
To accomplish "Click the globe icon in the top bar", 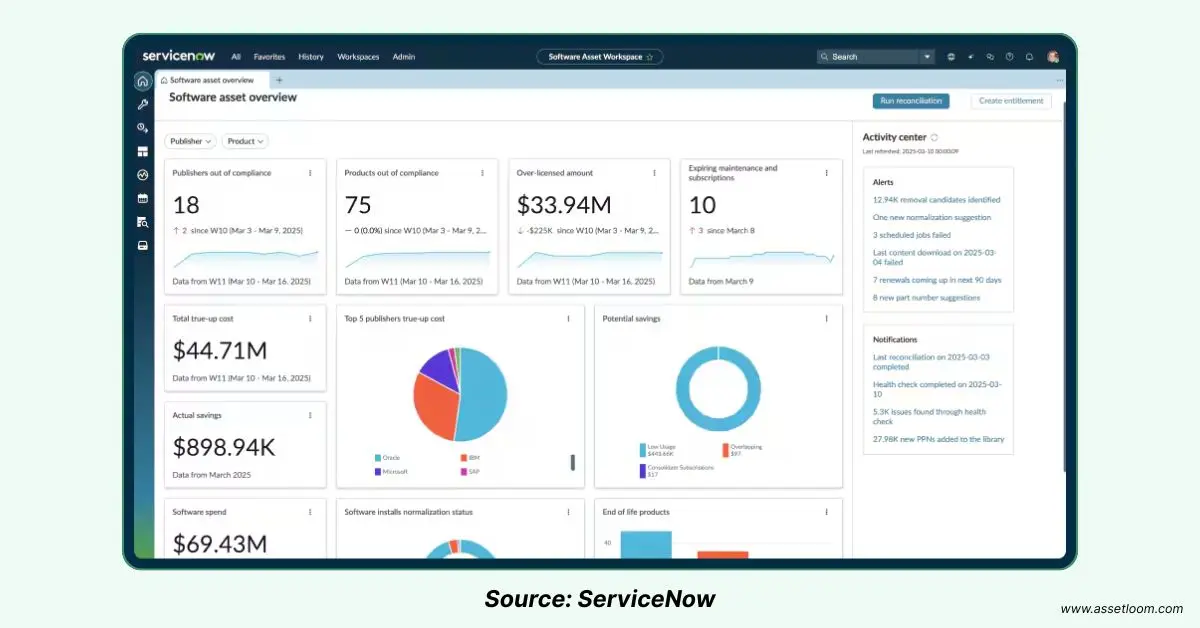I will [x=951, y=57].
